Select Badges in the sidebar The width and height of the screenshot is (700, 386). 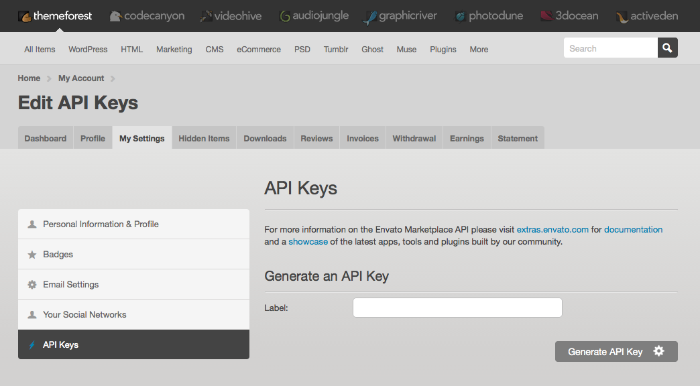133,254
